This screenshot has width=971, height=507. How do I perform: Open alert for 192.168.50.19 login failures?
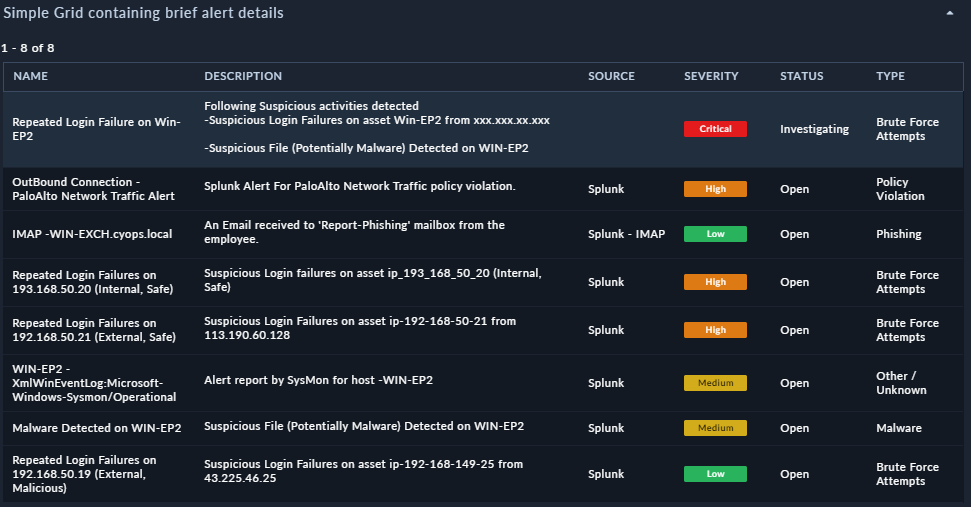[x=84, y=474]
